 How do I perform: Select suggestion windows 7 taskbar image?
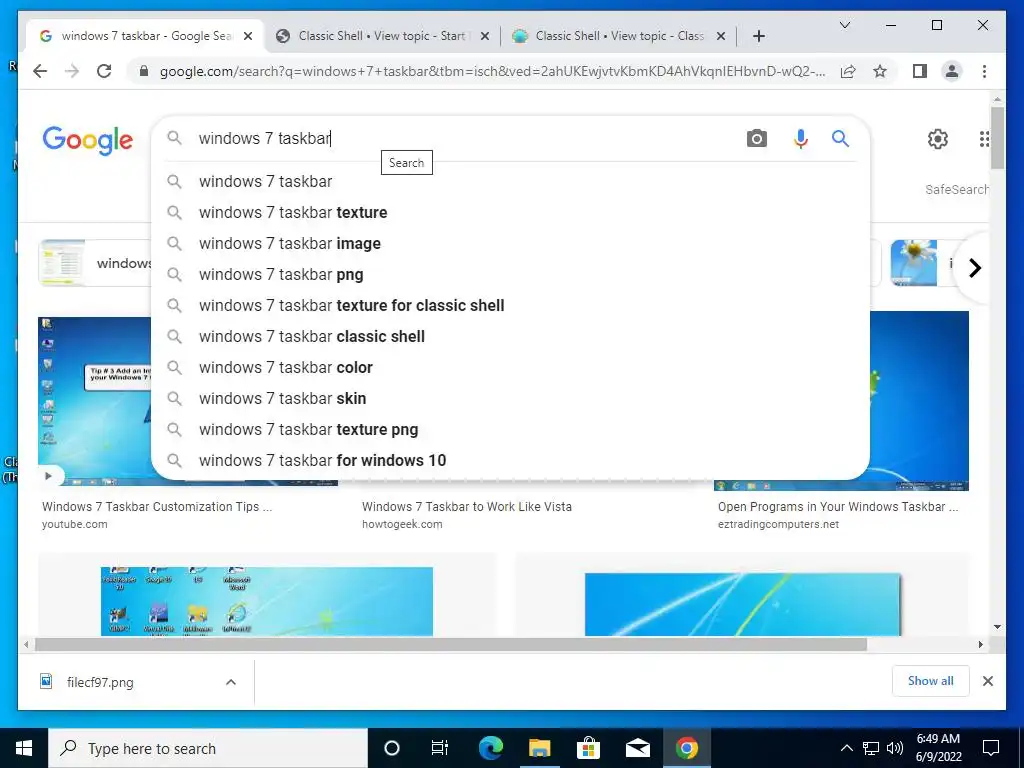click(x=510, y=244)
